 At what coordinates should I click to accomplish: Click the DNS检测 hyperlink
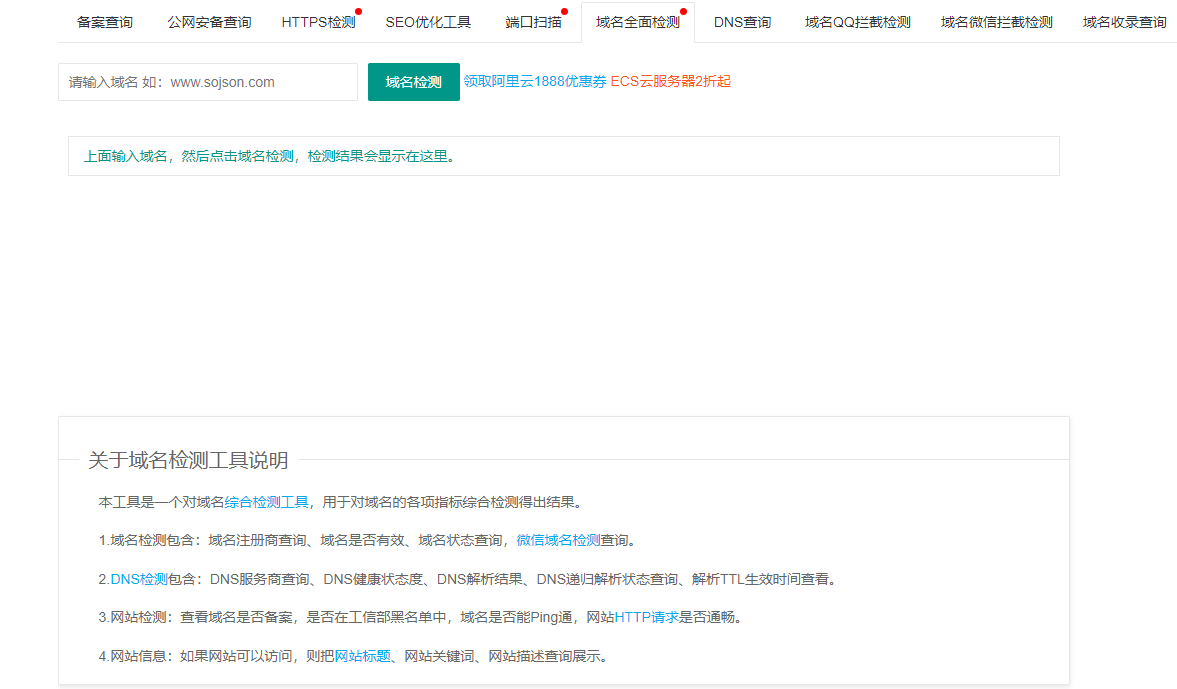pos(139,579)
